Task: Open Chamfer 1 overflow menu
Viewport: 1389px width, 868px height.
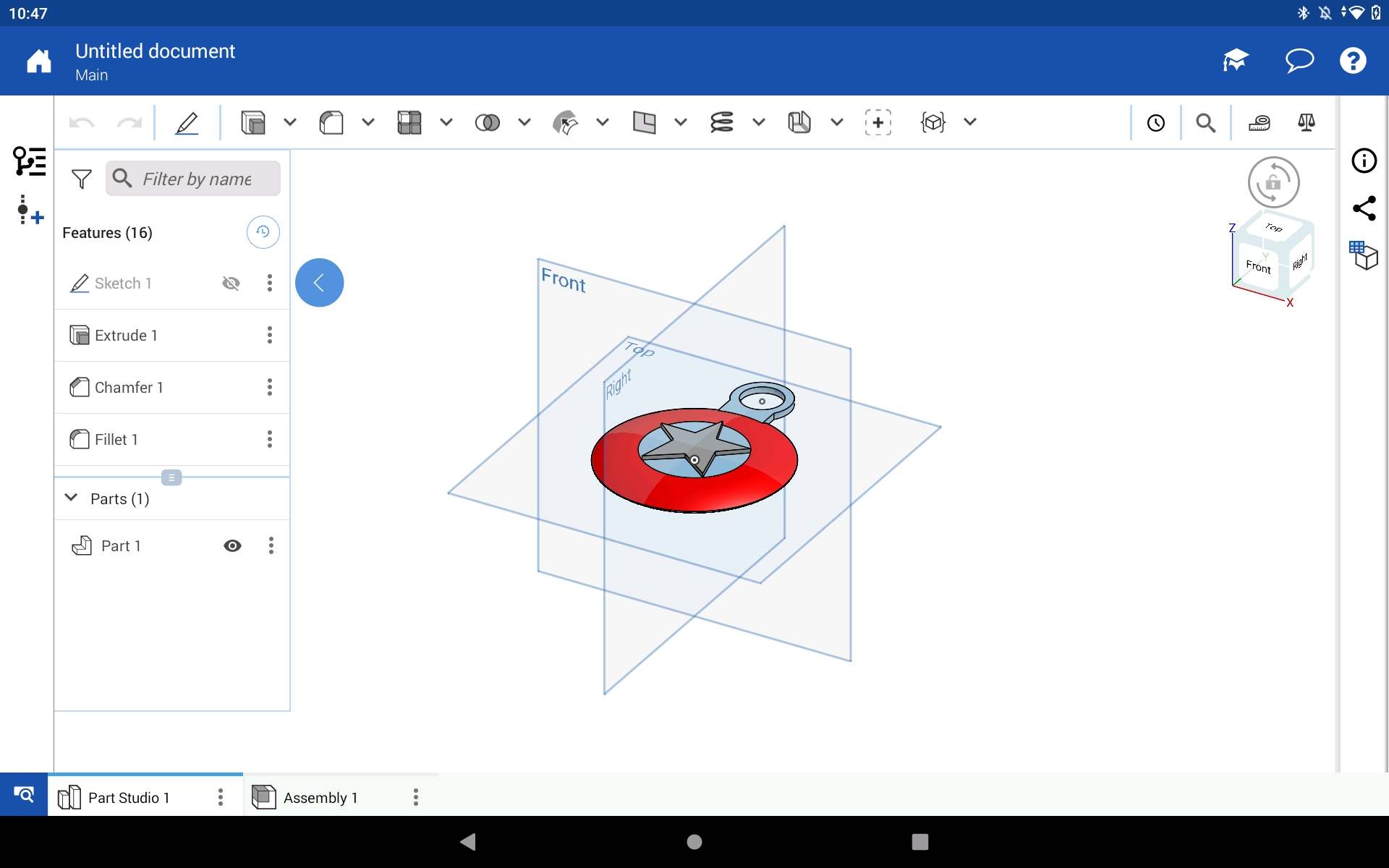Action: [x=270, y=388]
